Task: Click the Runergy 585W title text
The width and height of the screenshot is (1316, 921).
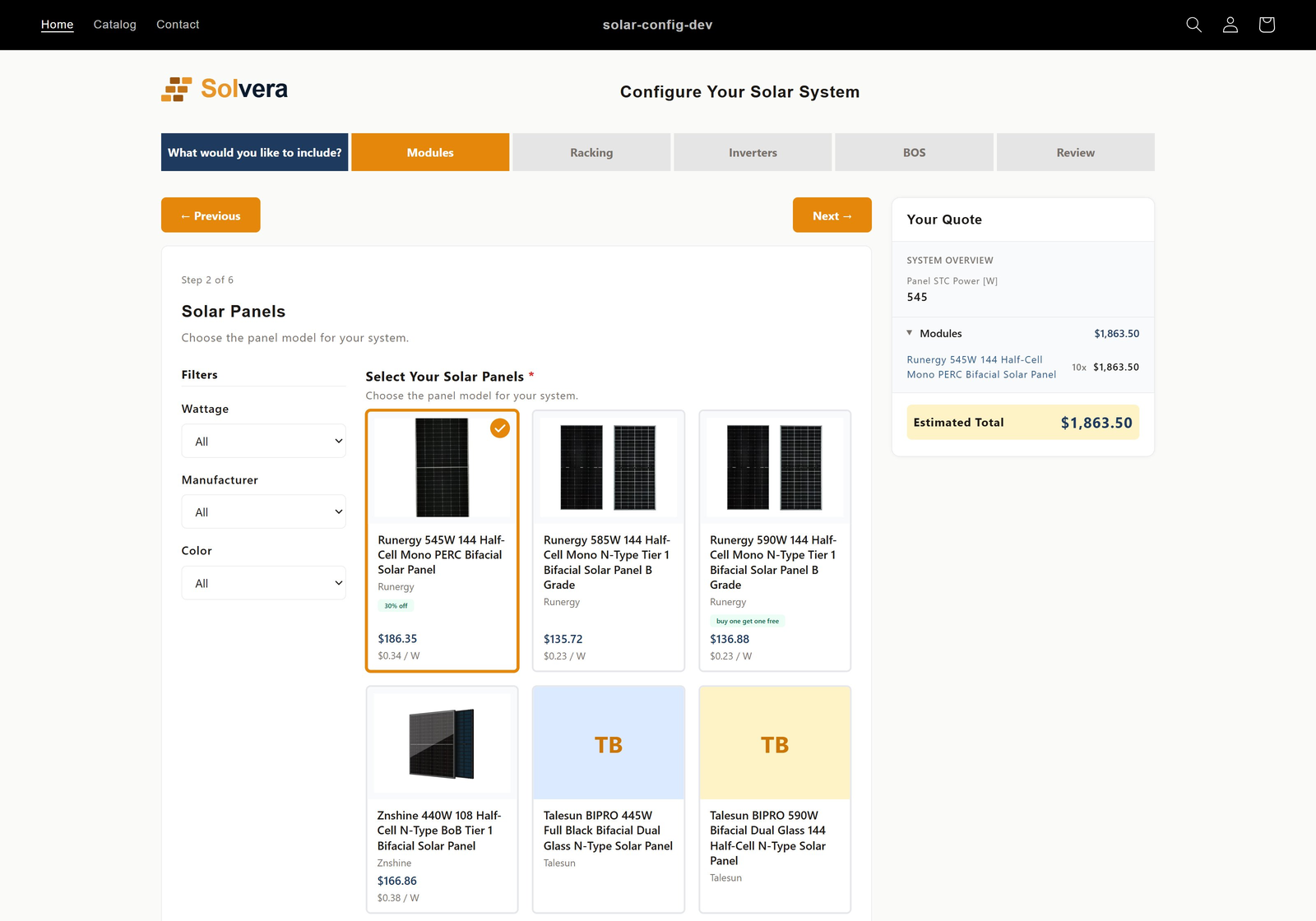Action: click(607, 562)
